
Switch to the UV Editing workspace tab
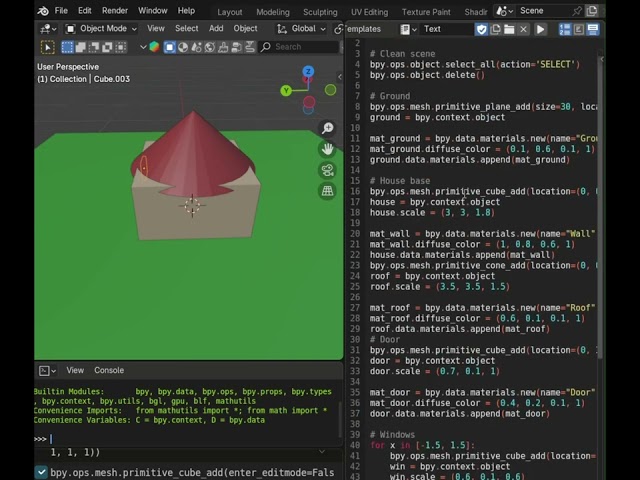click(369, 12)
